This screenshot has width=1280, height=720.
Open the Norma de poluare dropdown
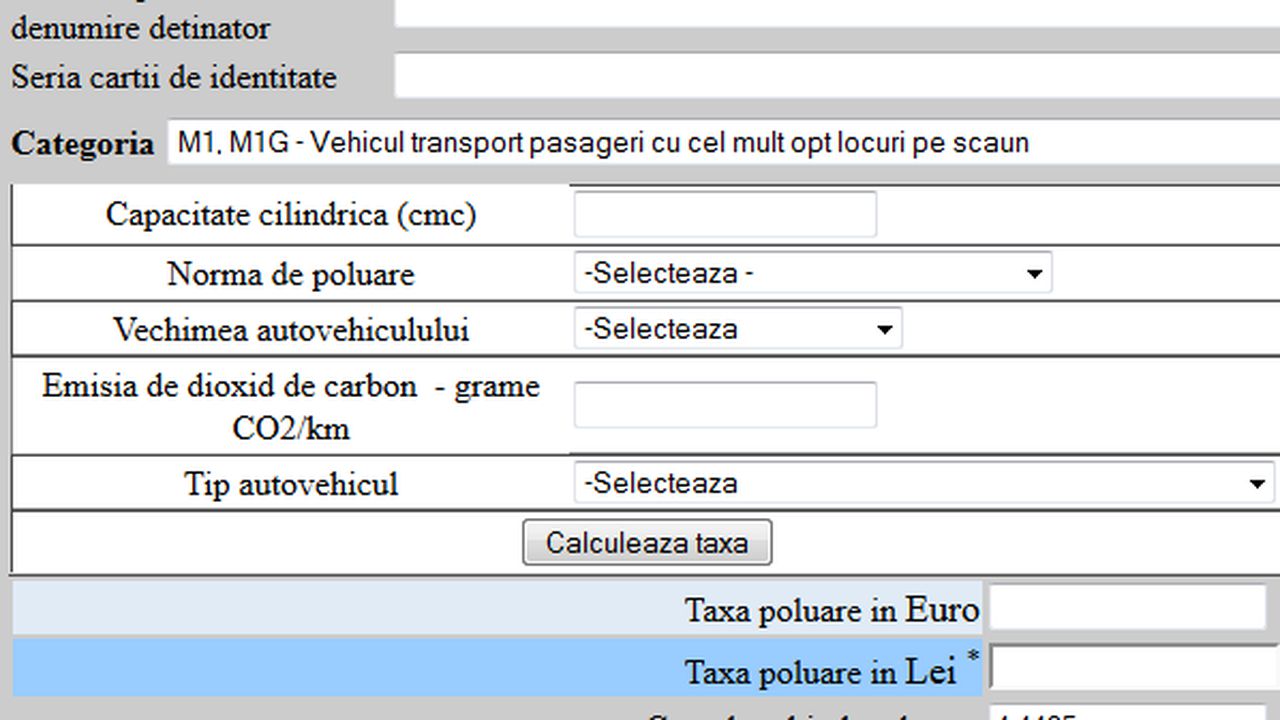point(810,272)
